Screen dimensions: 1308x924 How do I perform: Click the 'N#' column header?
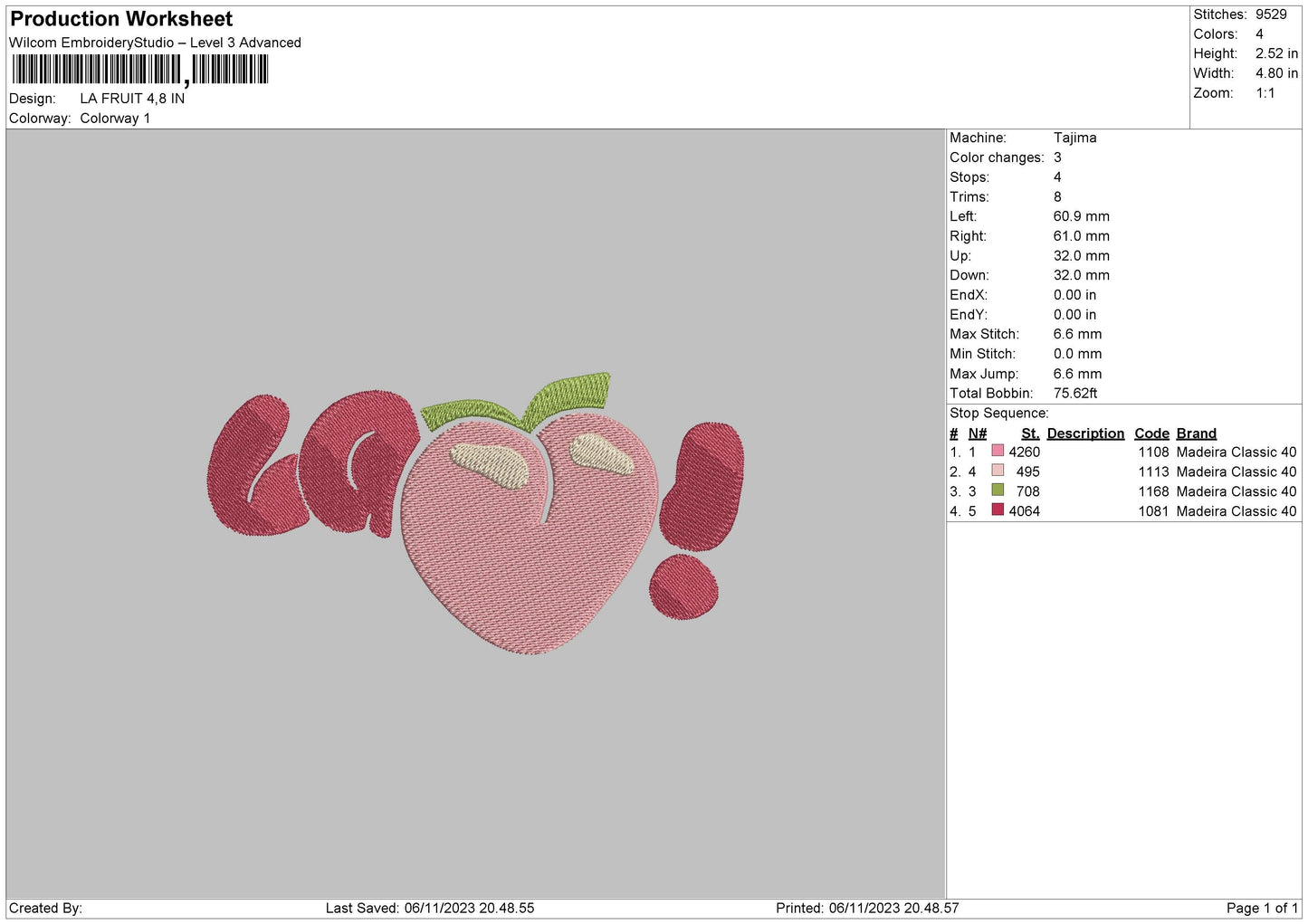pos(977,433)
